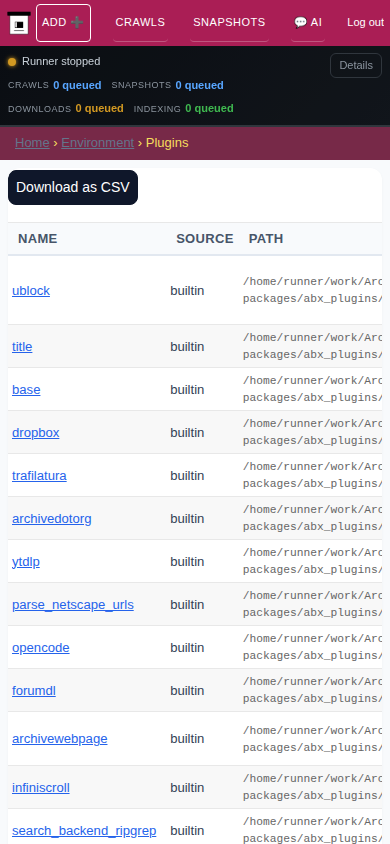Sort by NAME column header

(x=38, y=238)
